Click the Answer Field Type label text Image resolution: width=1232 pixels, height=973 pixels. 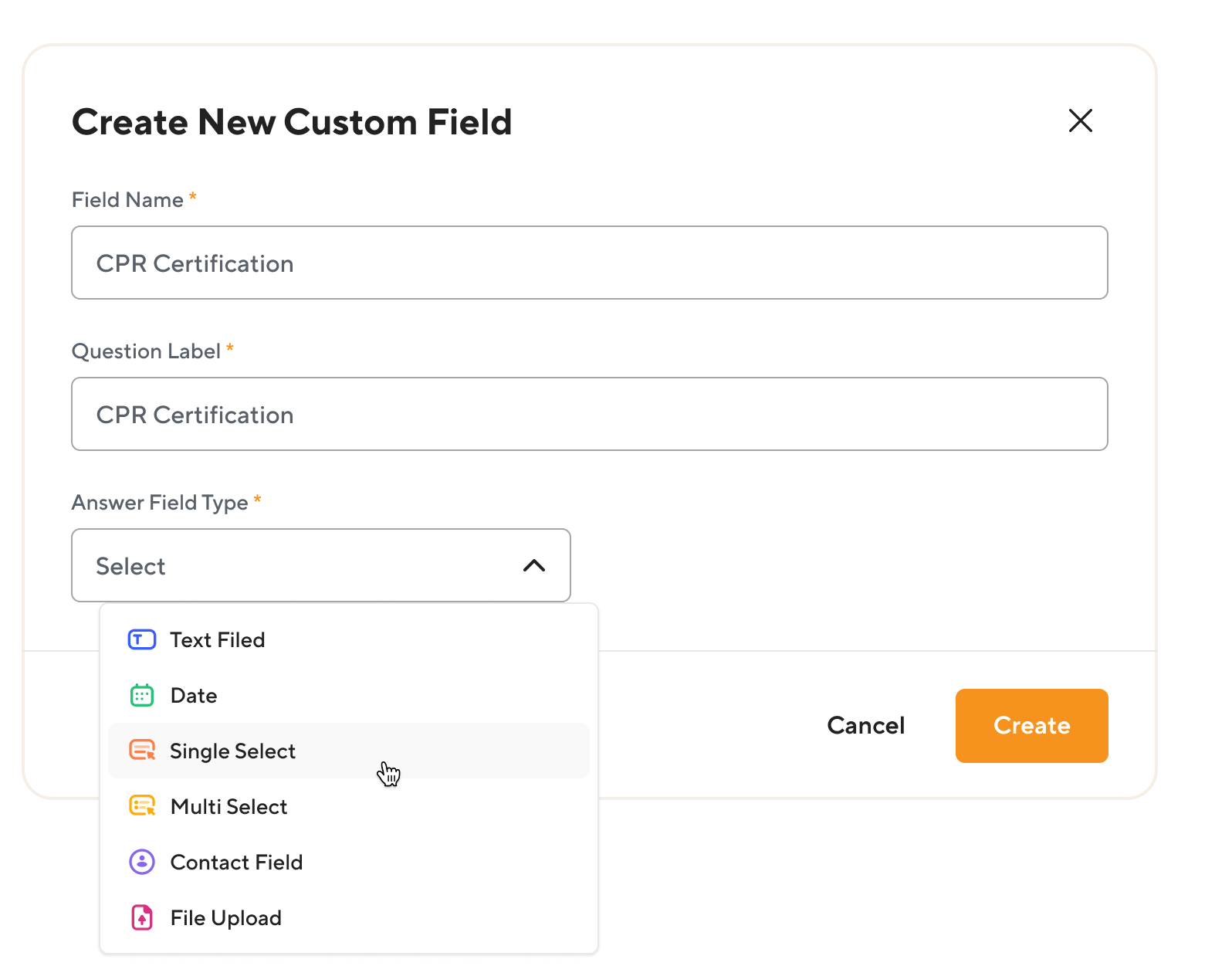pos(160,503)
